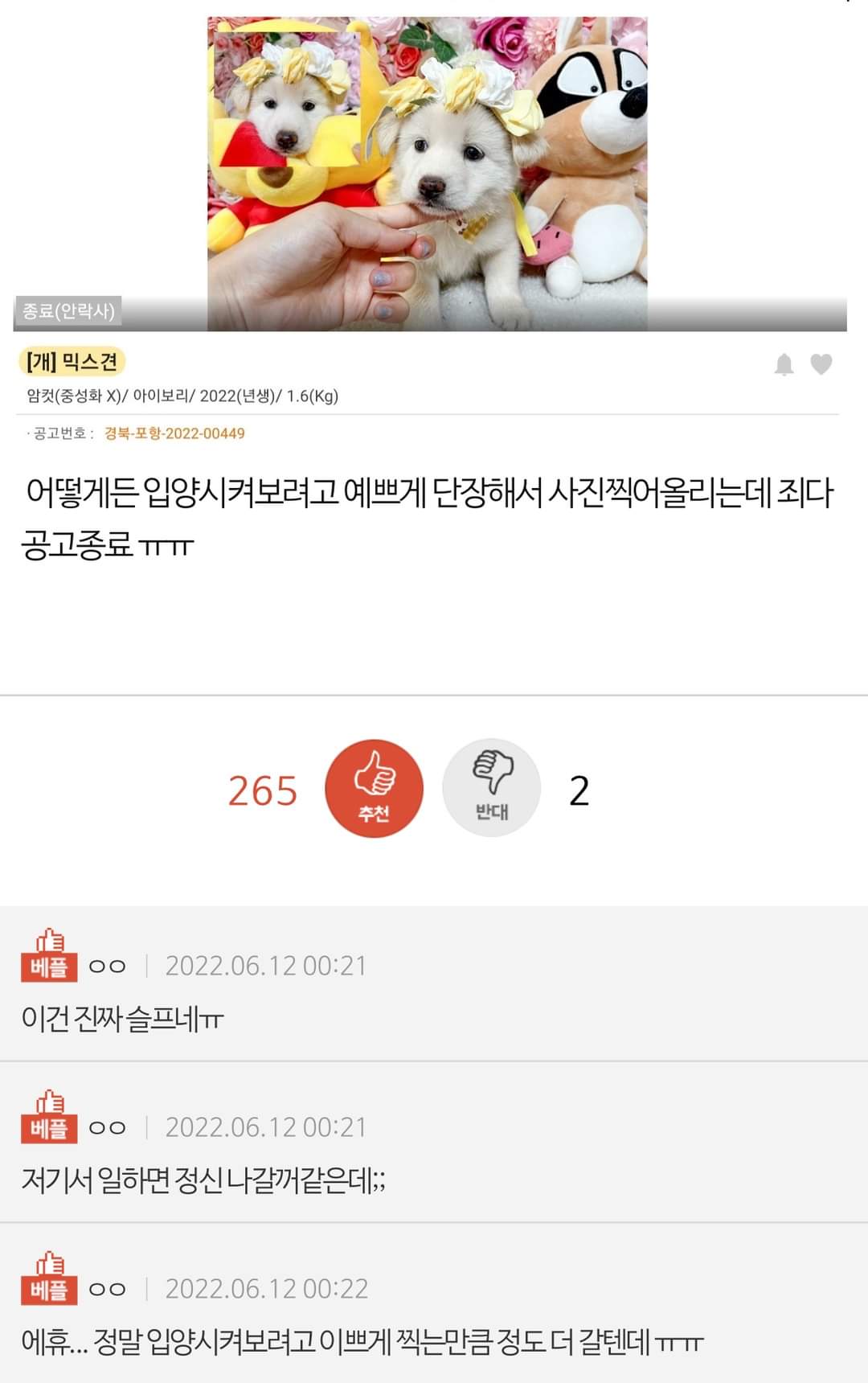Click the recommend count 265
Image resolution: width=868 pixels, height=1383 pixels.
263,790
